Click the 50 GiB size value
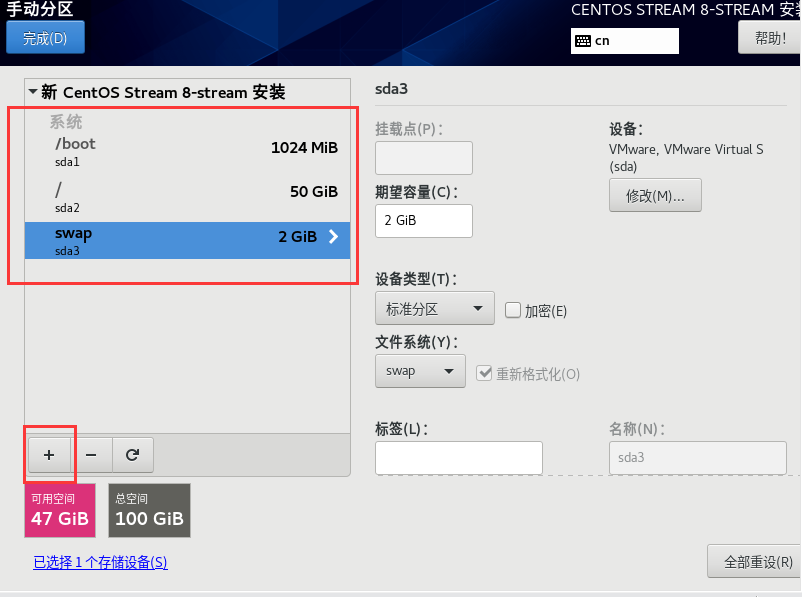This screenshot has height=597, width=802. click(x=314, y=192)
